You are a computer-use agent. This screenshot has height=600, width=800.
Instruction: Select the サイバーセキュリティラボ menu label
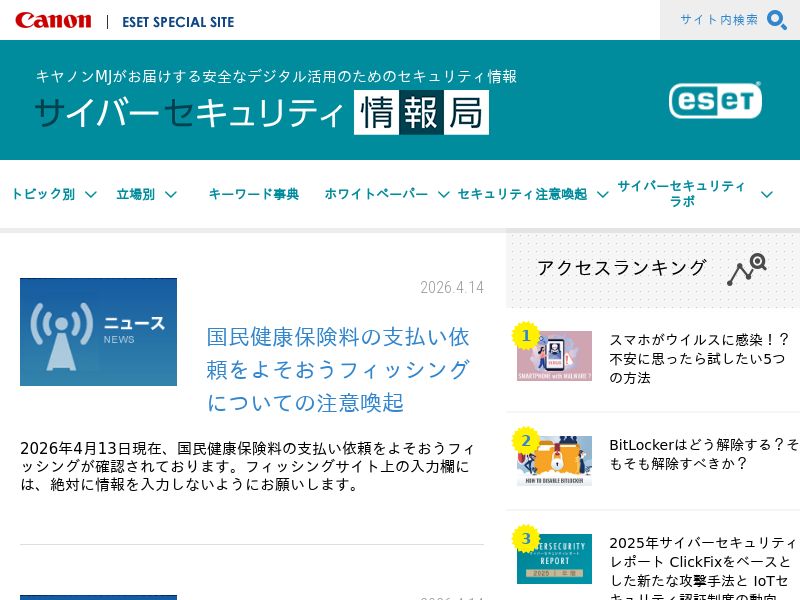tap(681, 194)
